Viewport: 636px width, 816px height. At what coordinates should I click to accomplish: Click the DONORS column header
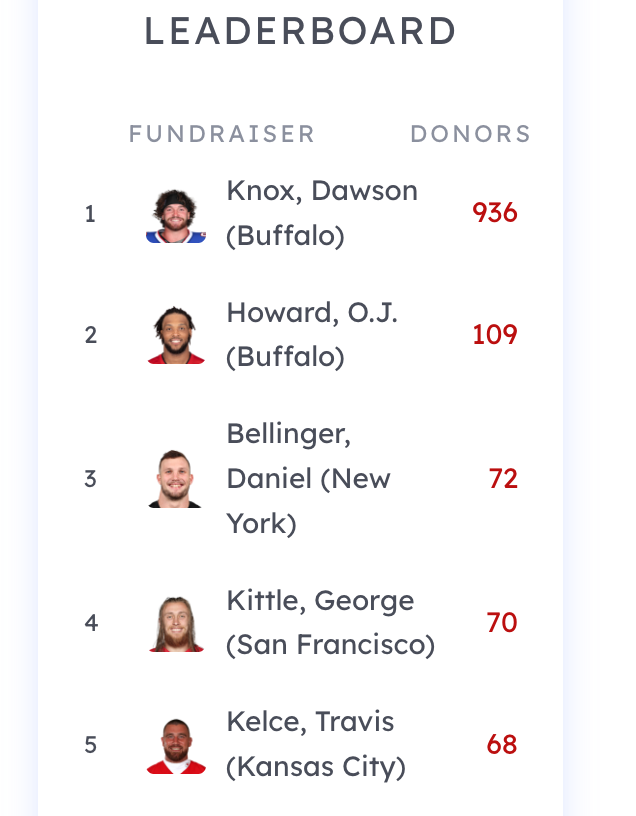(x=470, y=134)
